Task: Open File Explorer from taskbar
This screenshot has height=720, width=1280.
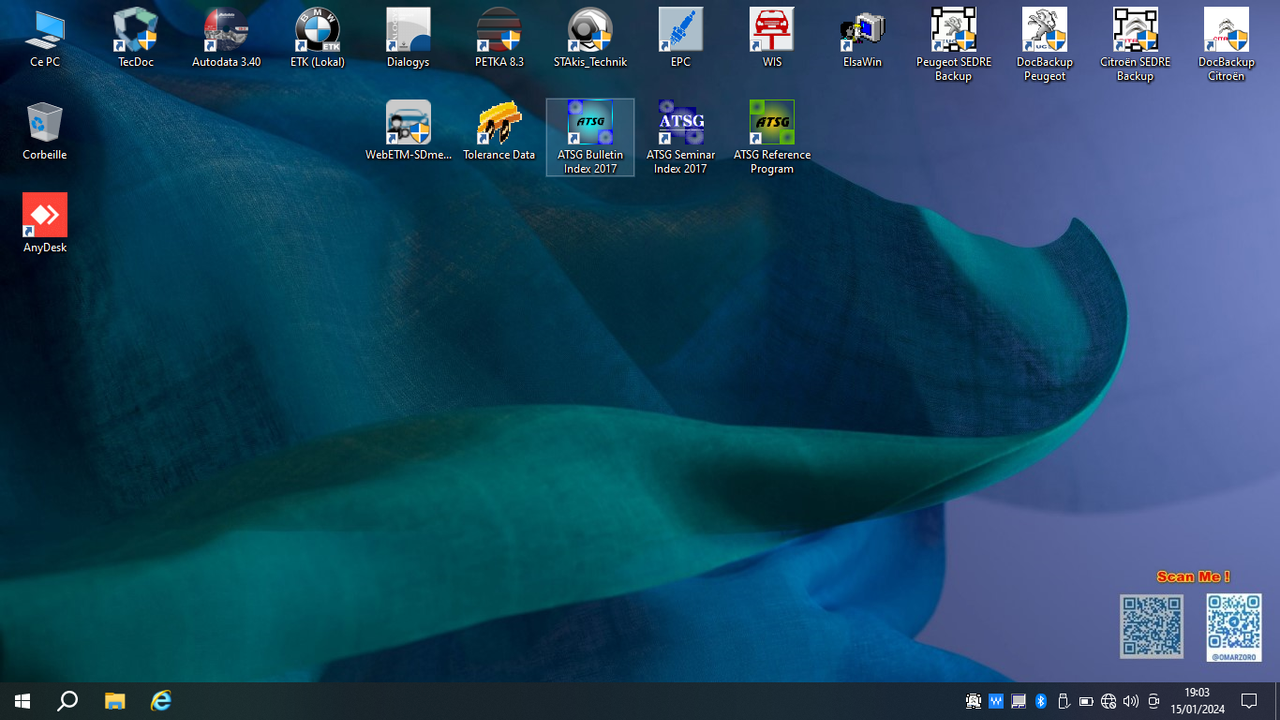Action: (x=115, y=701)
